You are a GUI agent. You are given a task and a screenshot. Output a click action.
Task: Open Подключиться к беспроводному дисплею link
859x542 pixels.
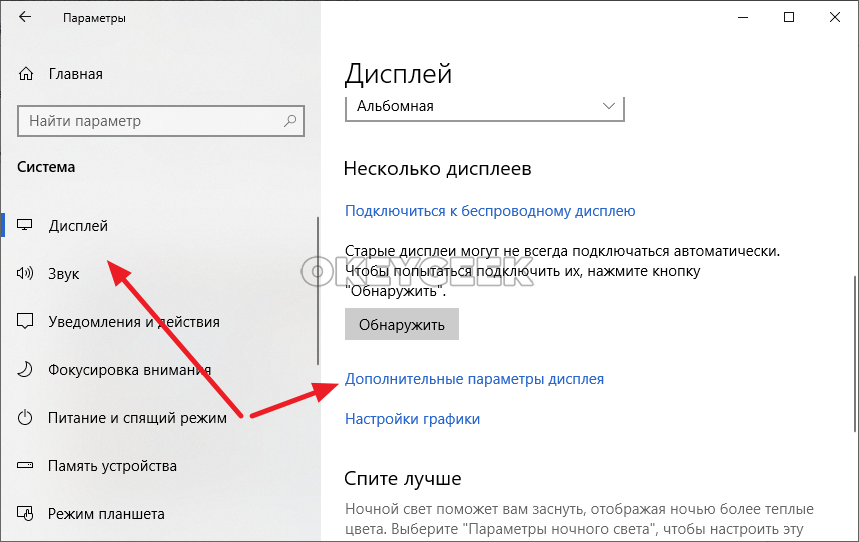(x=490, y=211)
